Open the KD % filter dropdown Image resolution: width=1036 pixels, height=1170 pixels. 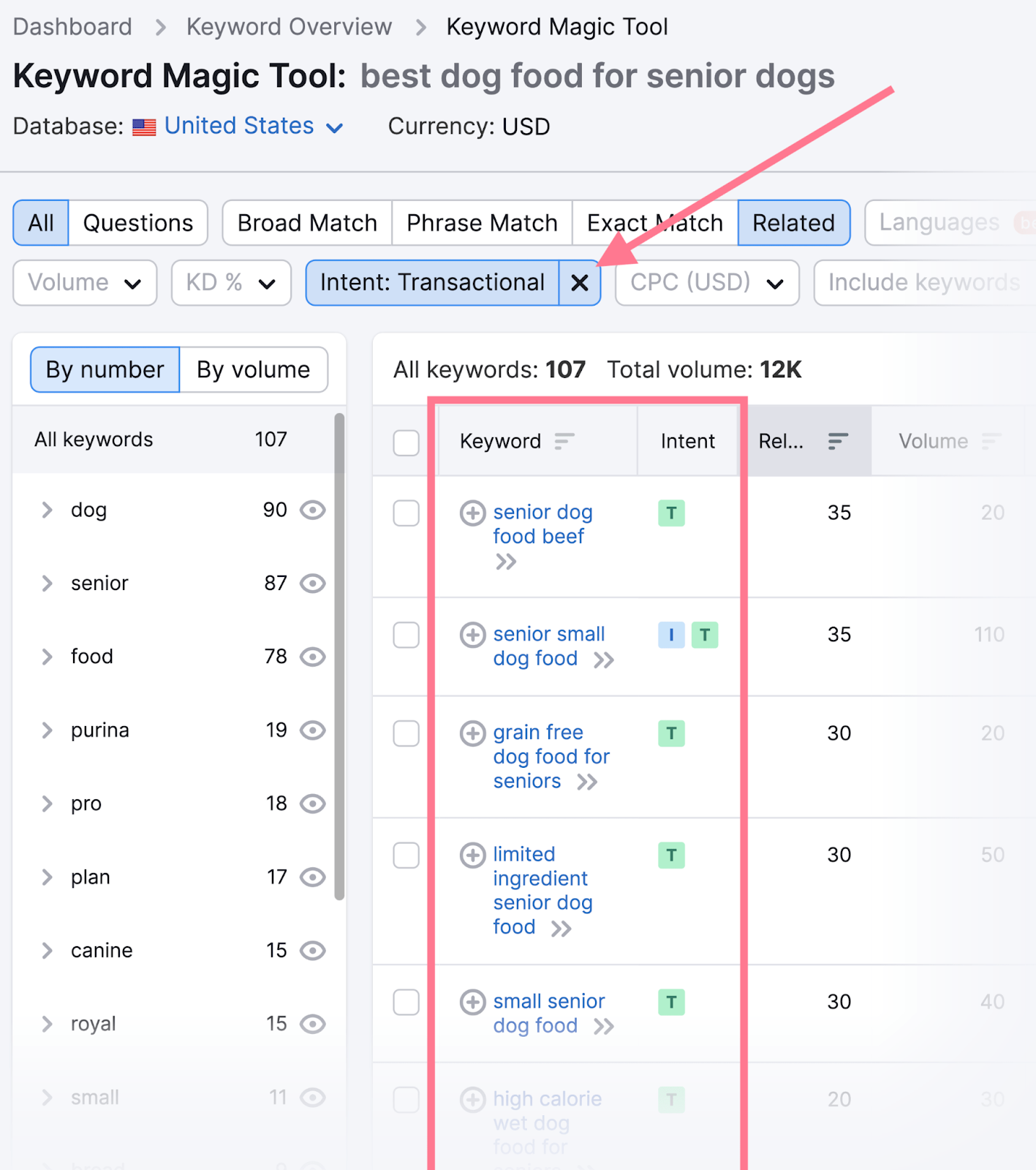[x=231, y=283]
